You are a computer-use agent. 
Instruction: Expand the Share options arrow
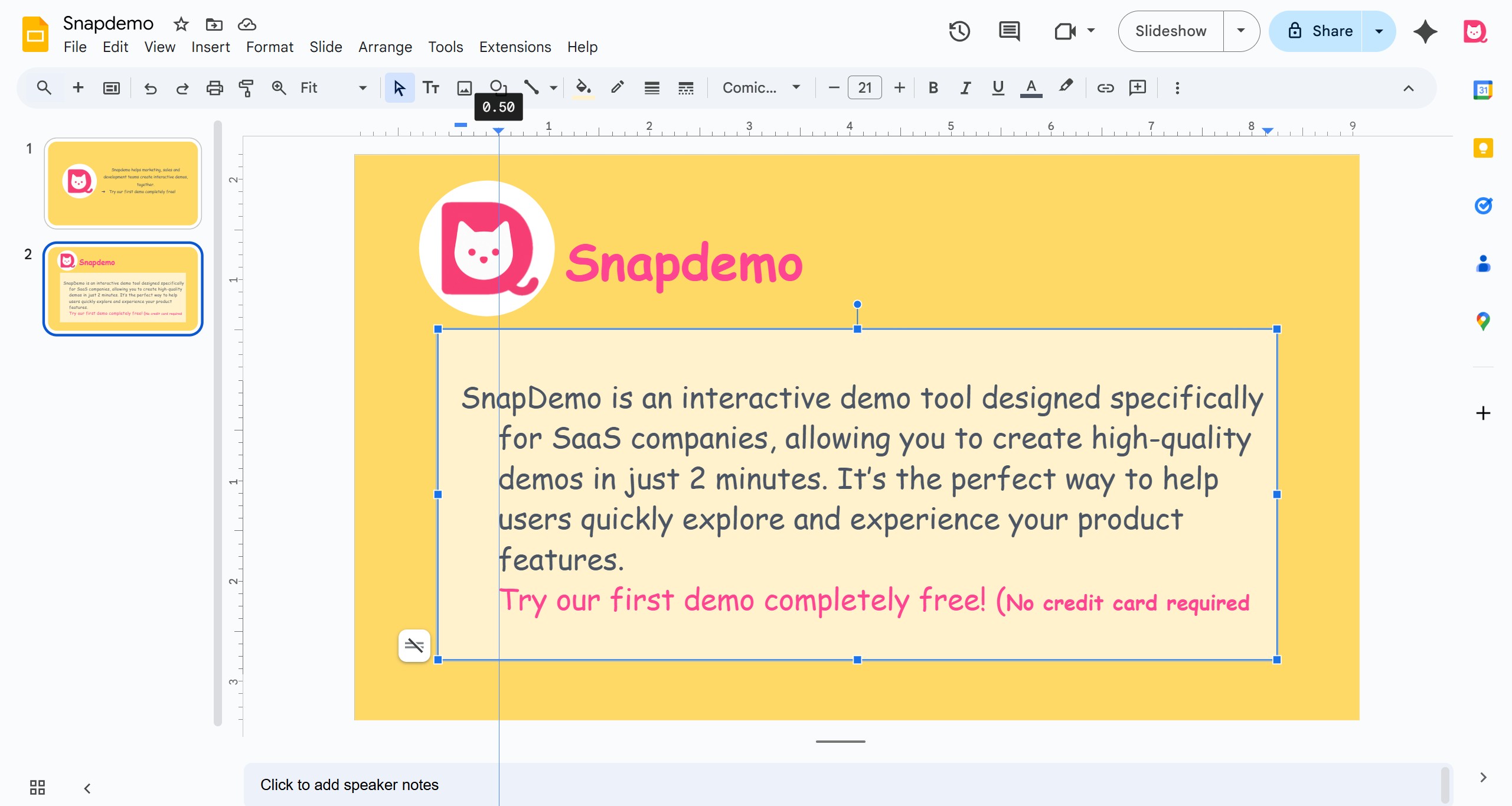pyautogui.click(x=1379, y=31)
